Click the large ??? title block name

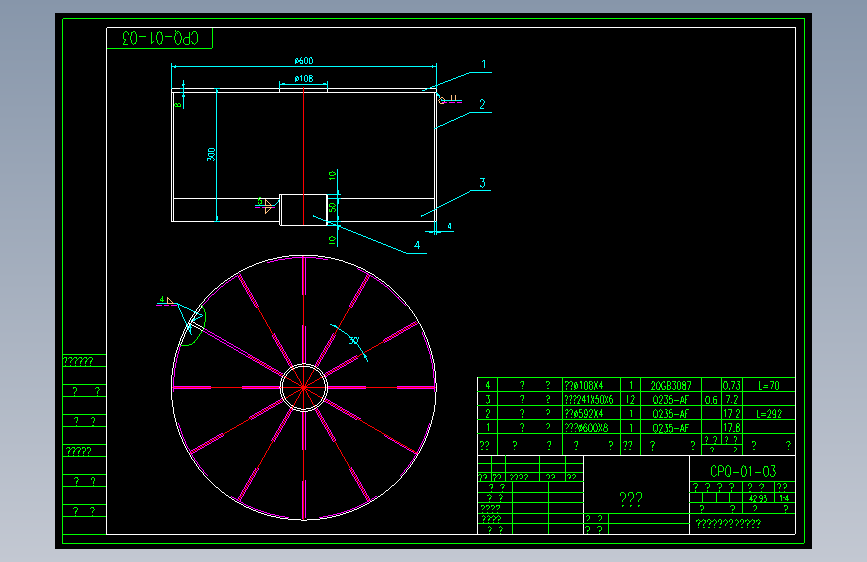631,499
